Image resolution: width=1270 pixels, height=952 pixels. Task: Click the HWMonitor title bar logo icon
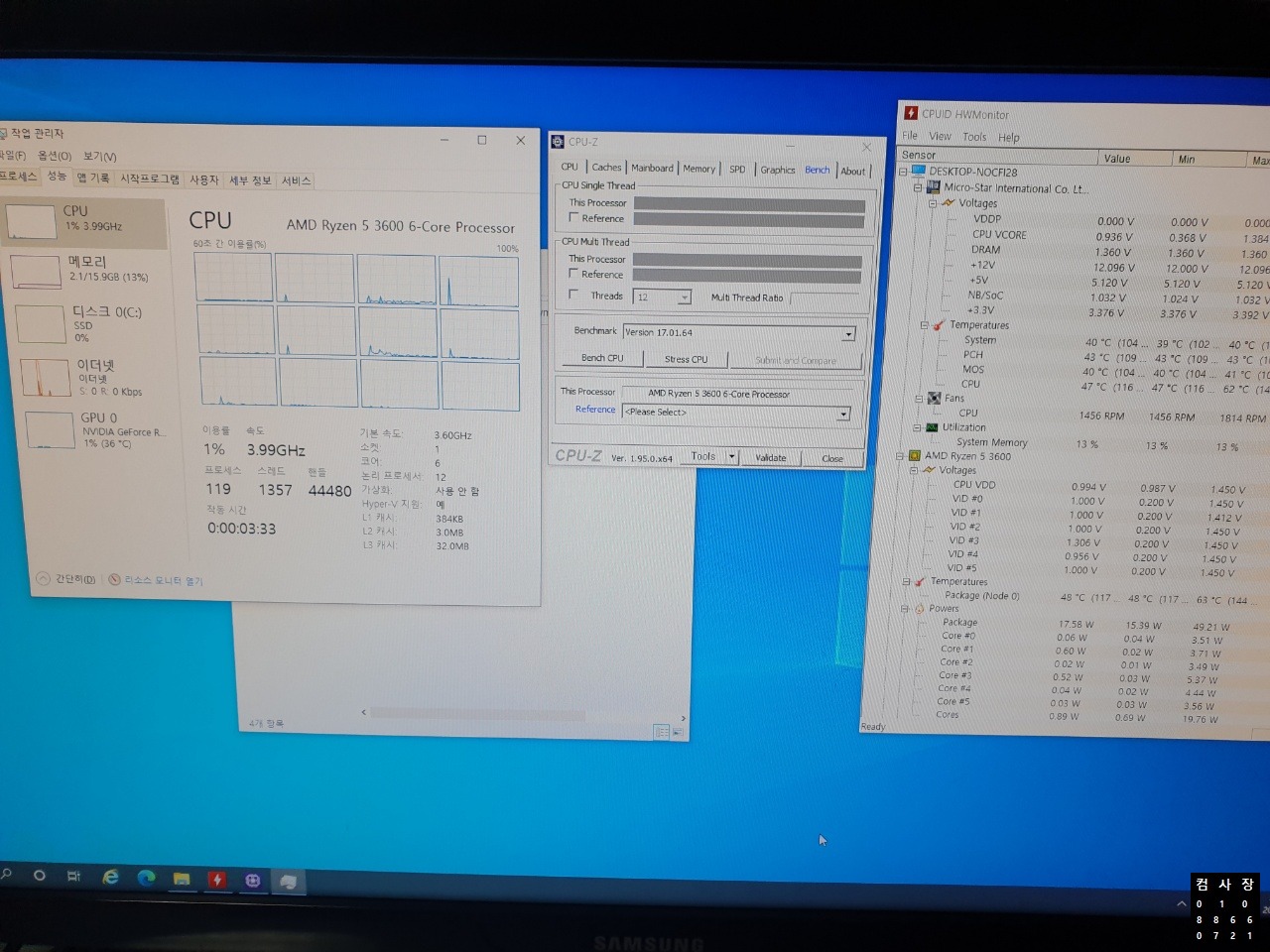(x=911, y=113)
